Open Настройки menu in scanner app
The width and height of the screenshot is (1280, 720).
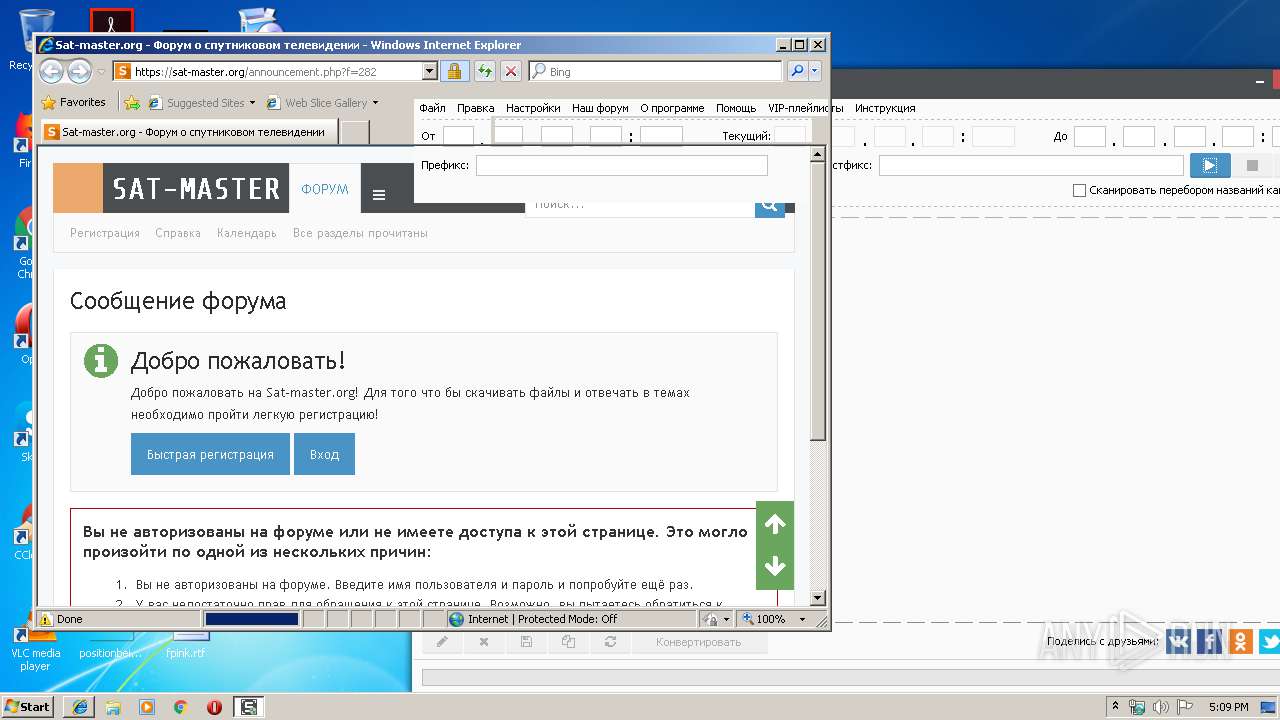[533, 108]
